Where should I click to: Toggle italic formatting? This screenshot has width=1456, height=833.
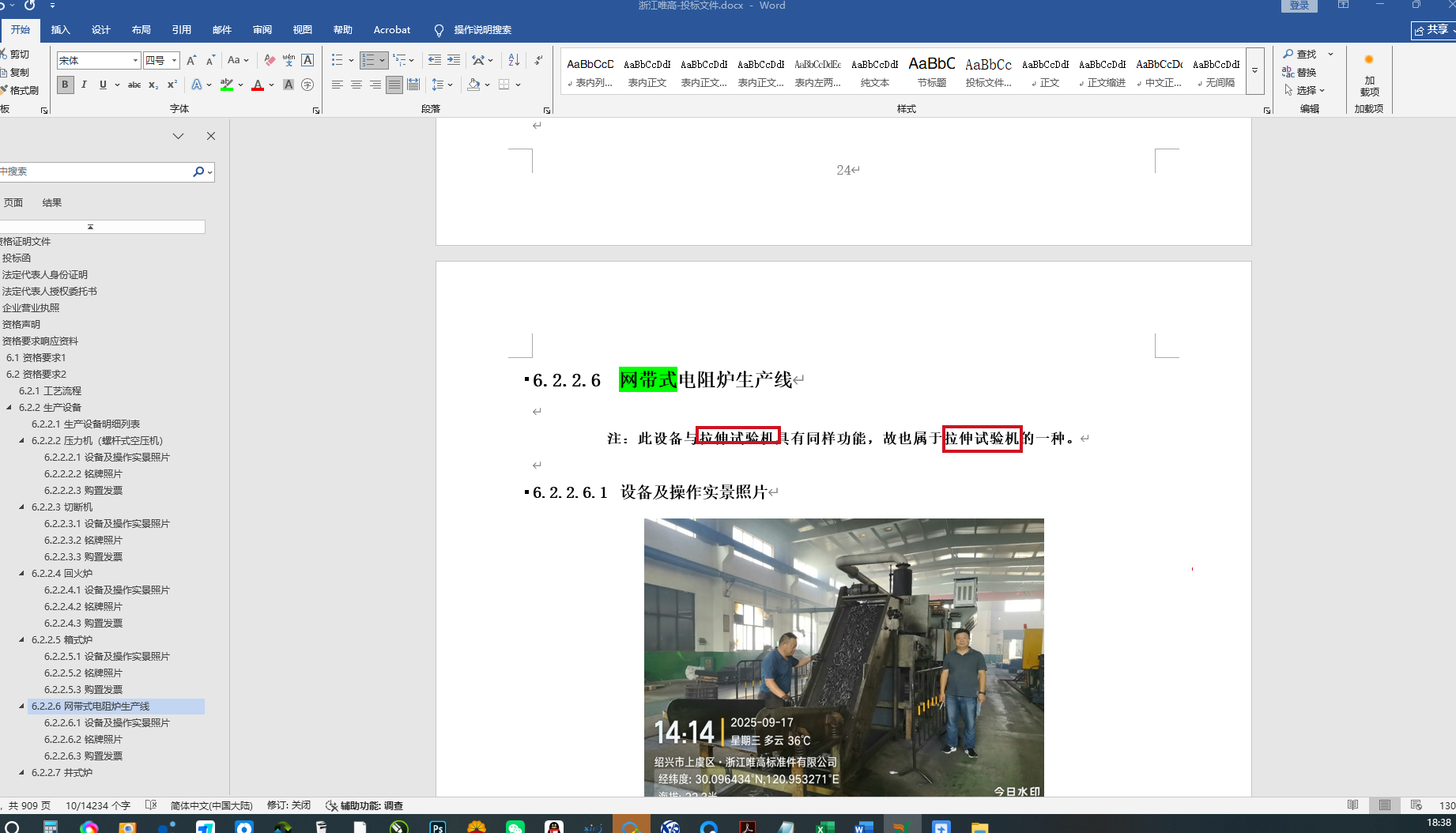pyautogui.click(x=84, y=85)
